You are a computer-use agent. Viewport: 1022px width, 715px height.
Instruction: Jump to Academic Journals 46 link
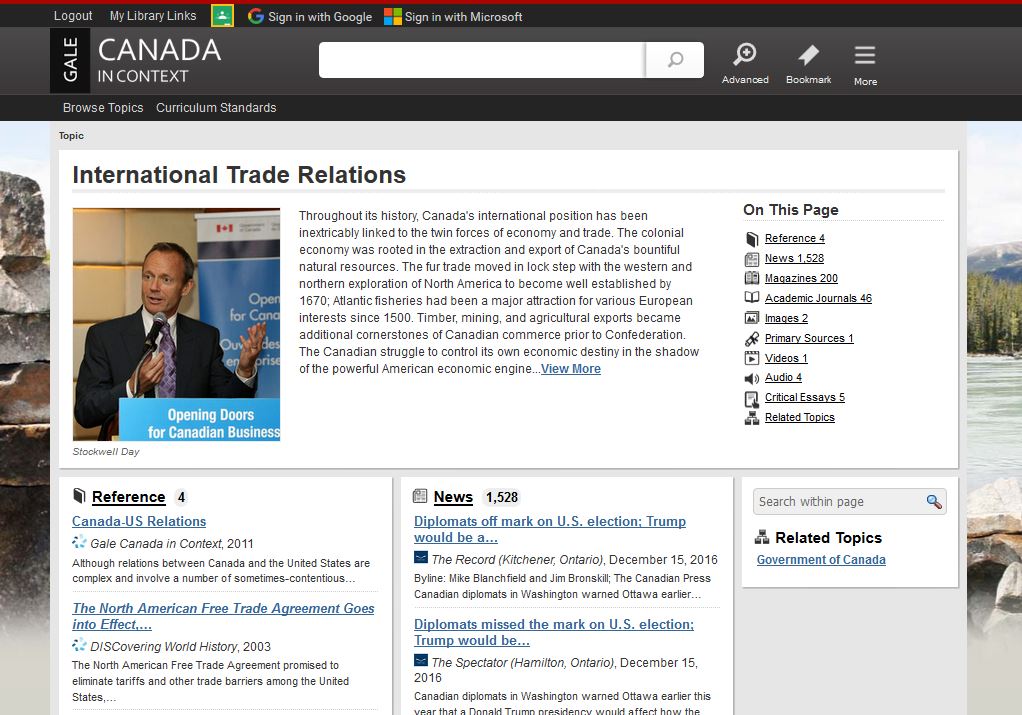coord(818,298)
